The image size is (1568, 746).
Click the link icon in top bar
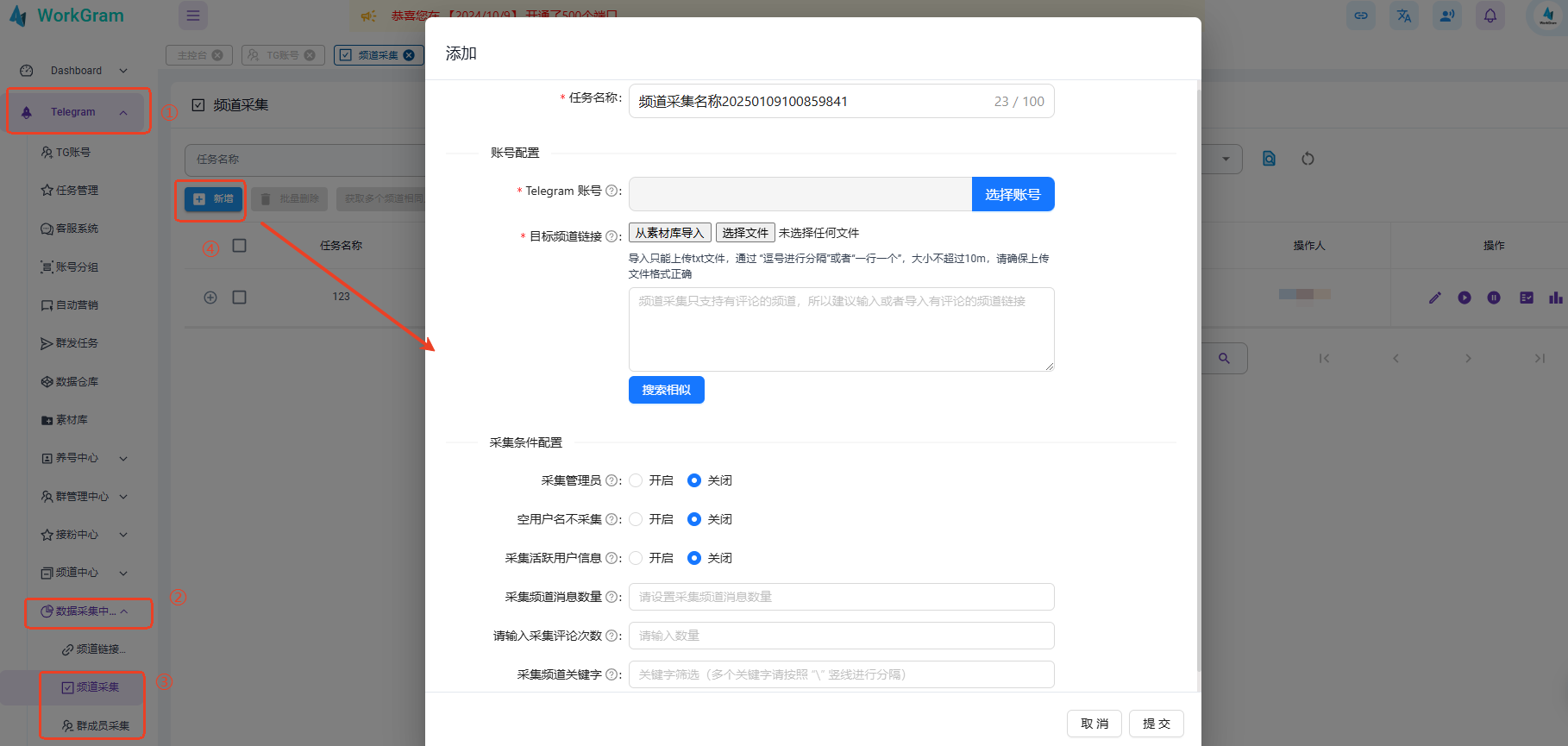(1361, 16)
